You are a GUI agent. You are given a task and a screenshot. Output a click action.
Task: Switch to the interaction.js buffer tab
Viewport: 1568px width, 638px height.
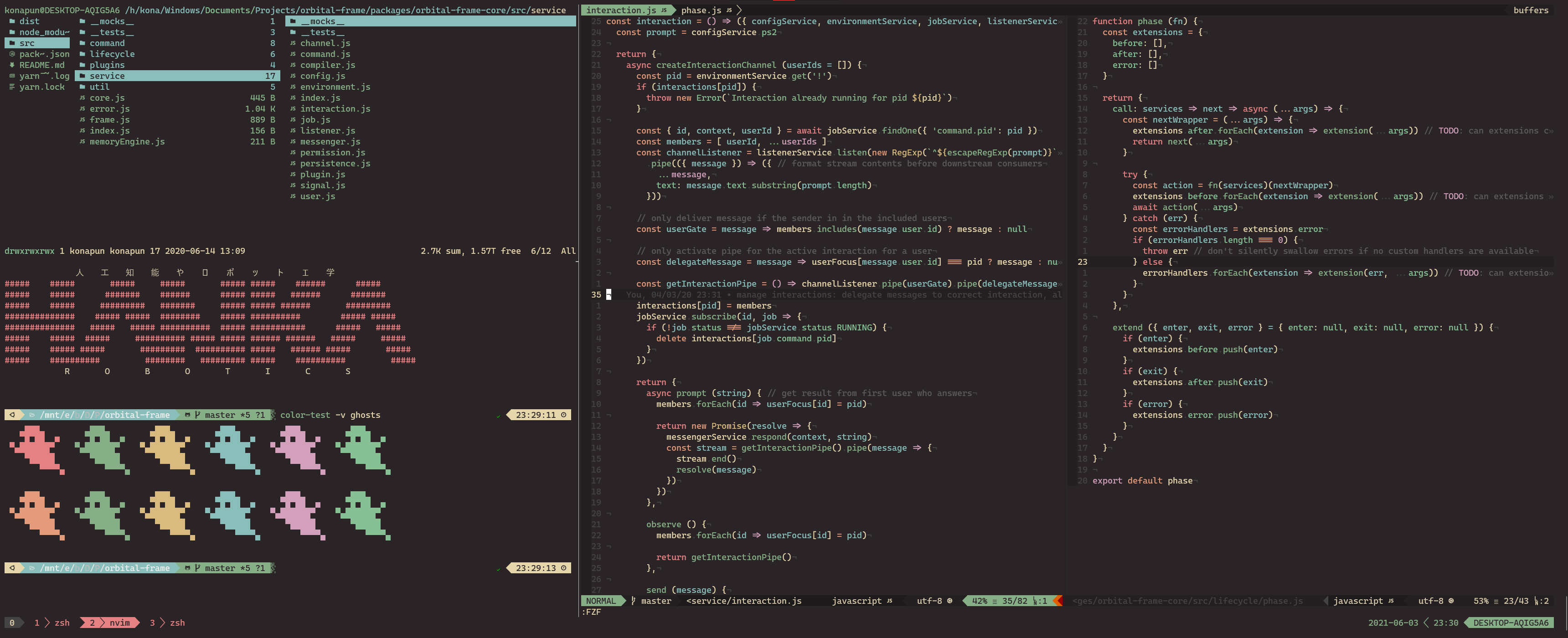pyautogui.click(x=621, y=10)
